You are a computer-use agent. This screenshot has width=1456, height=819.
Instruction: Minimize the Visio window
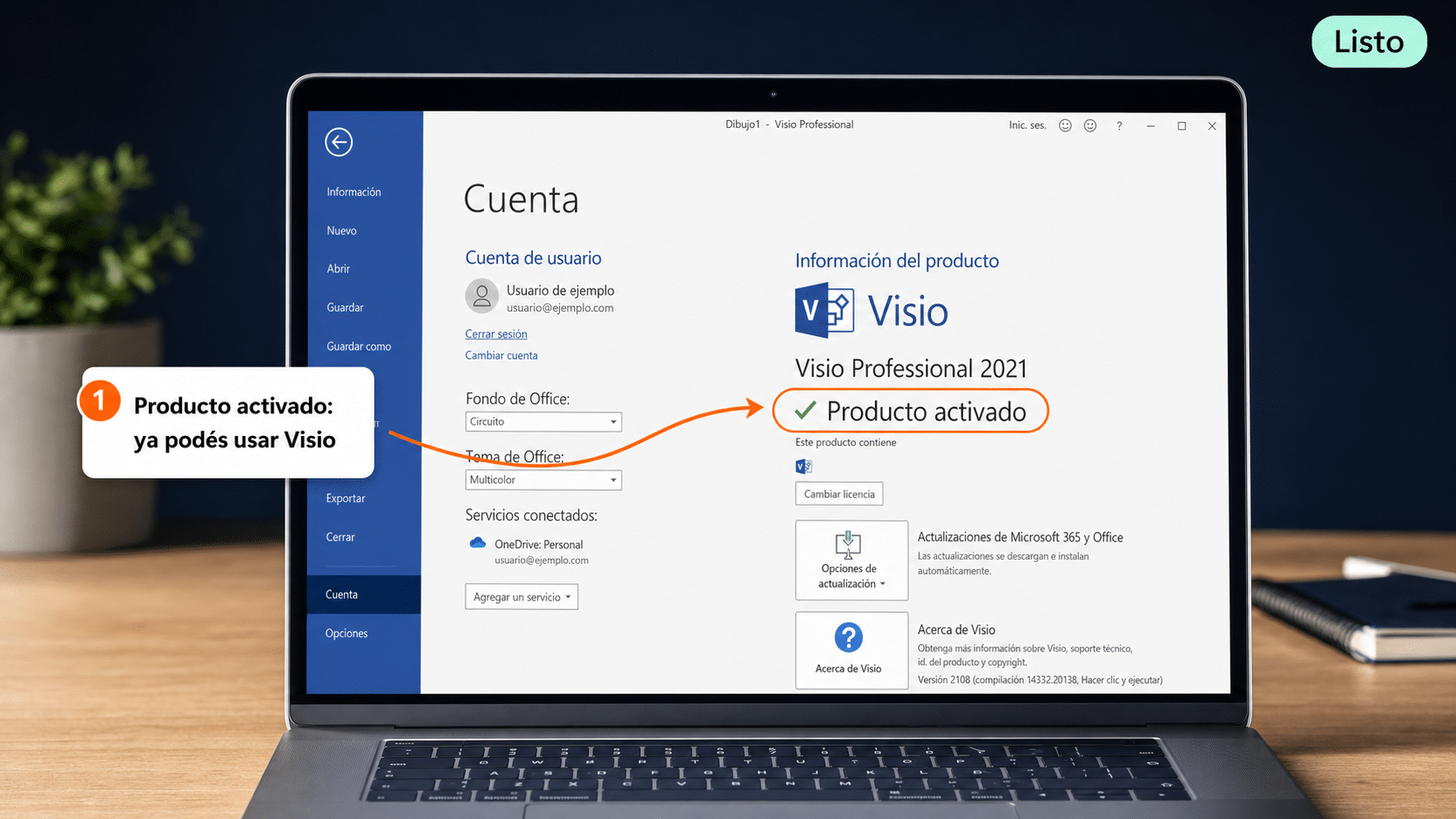pos(1150,126)
